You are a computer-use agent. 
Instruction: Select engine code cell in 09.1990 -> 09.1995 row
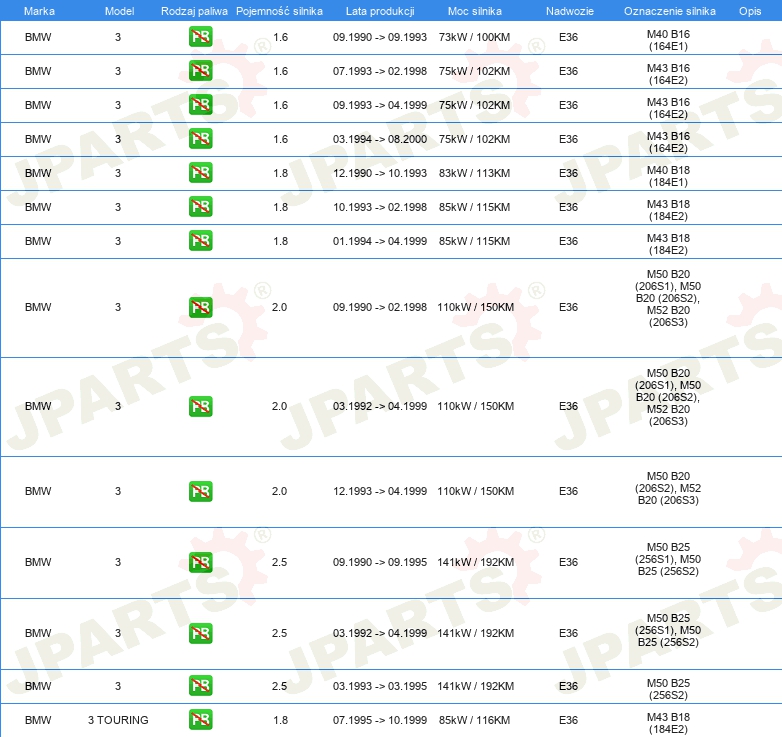click(x=668, y=559)
